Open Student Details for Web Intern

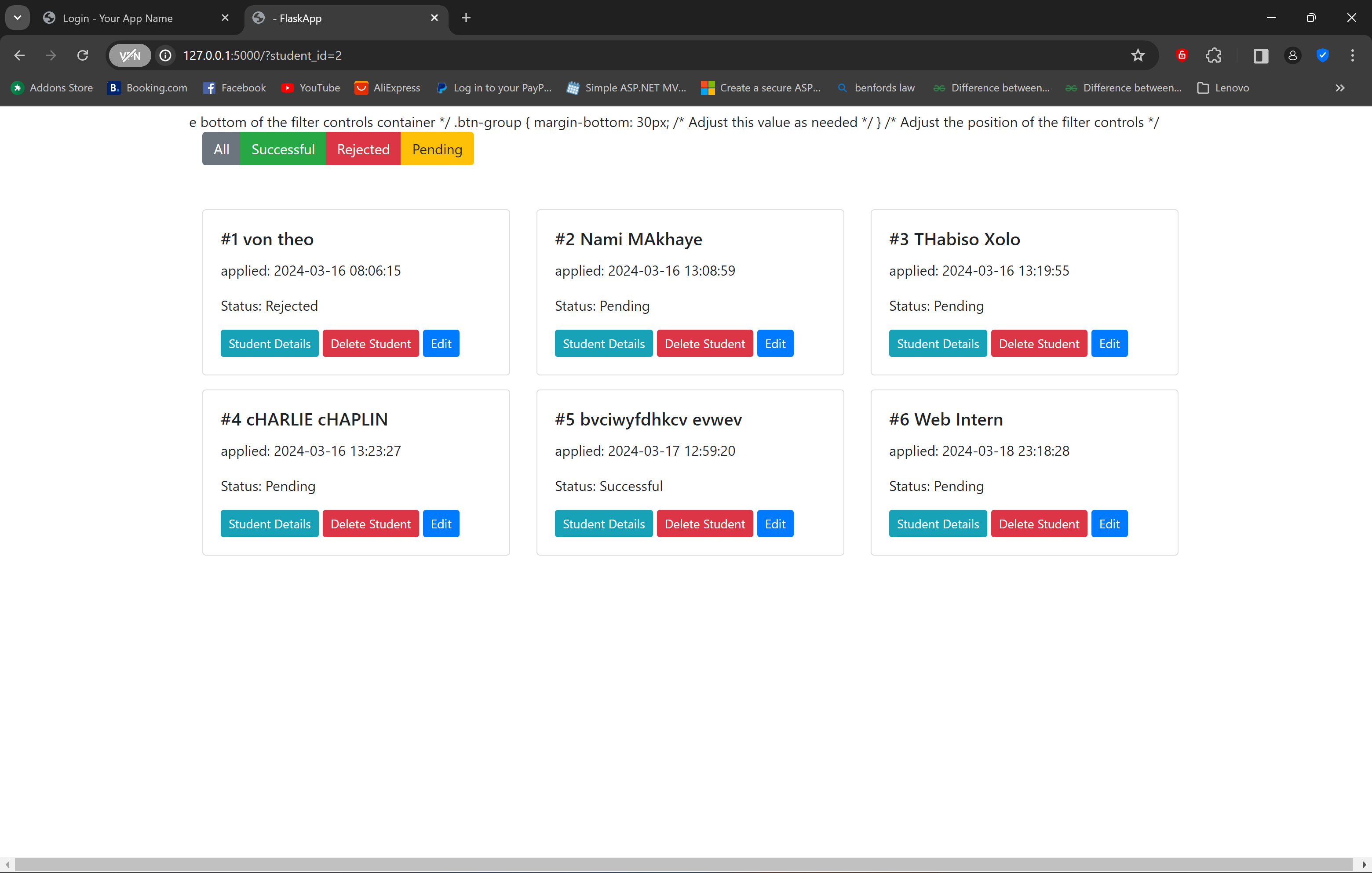[937, 524]
